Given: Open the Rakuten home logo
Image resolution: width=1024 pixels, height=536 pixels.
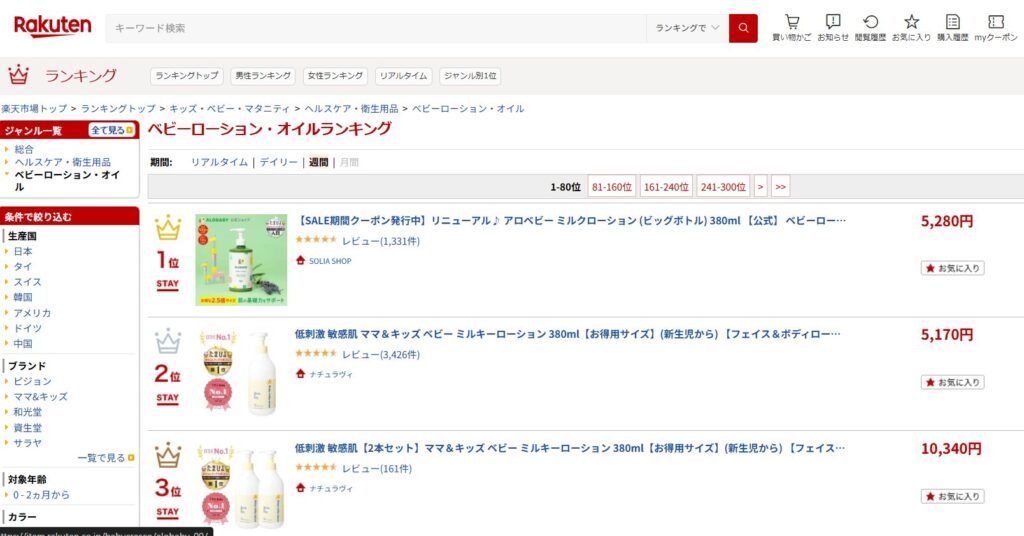Looking at the screenshot, I should click(52, 26).
